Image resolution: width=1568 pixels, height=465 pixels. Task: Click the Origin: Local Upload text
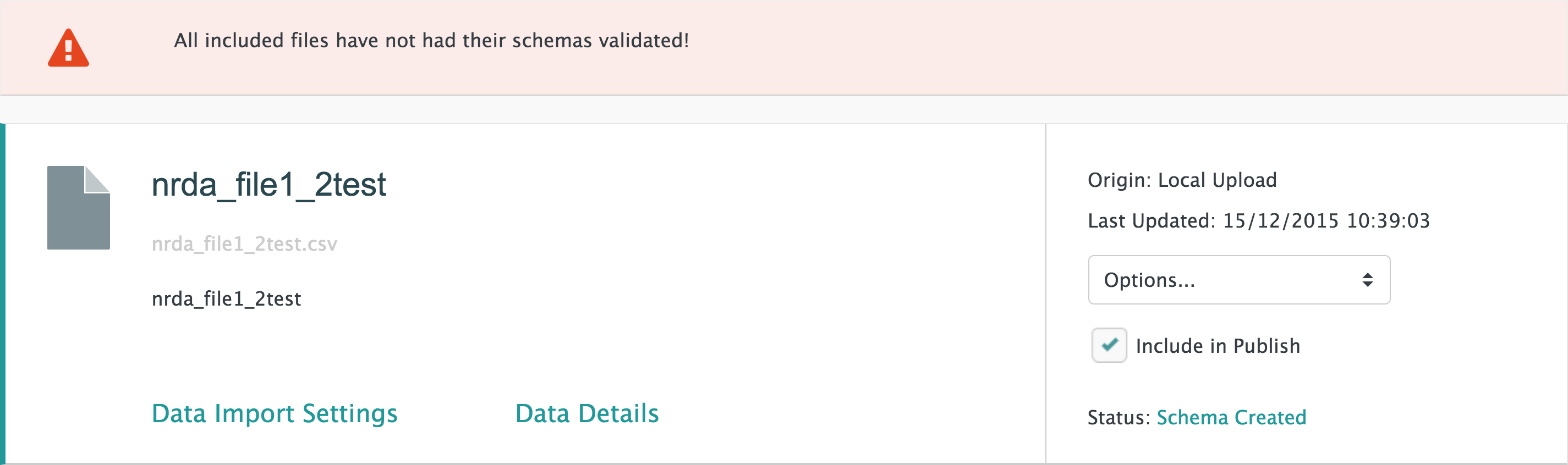[x=1181, y=180]
